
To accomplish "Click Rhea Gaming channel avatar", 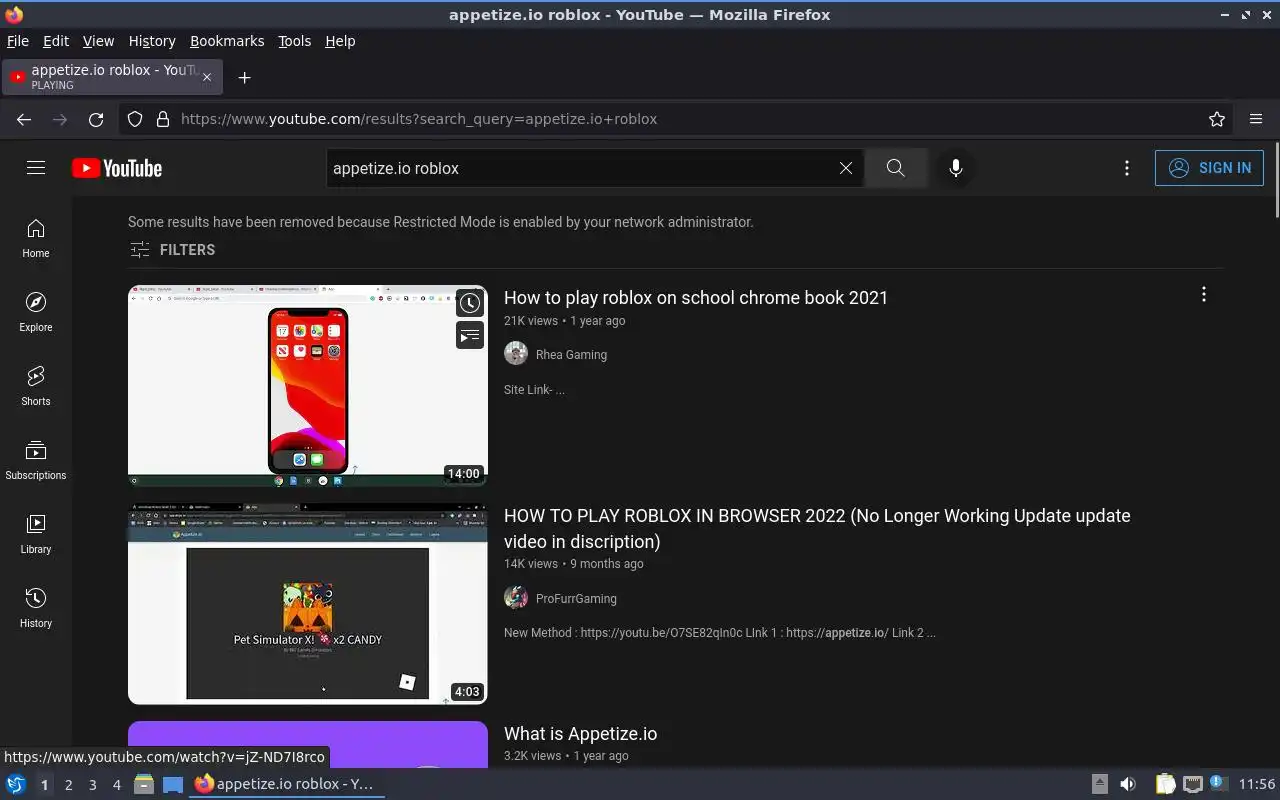I will click(x=516, y=353).
